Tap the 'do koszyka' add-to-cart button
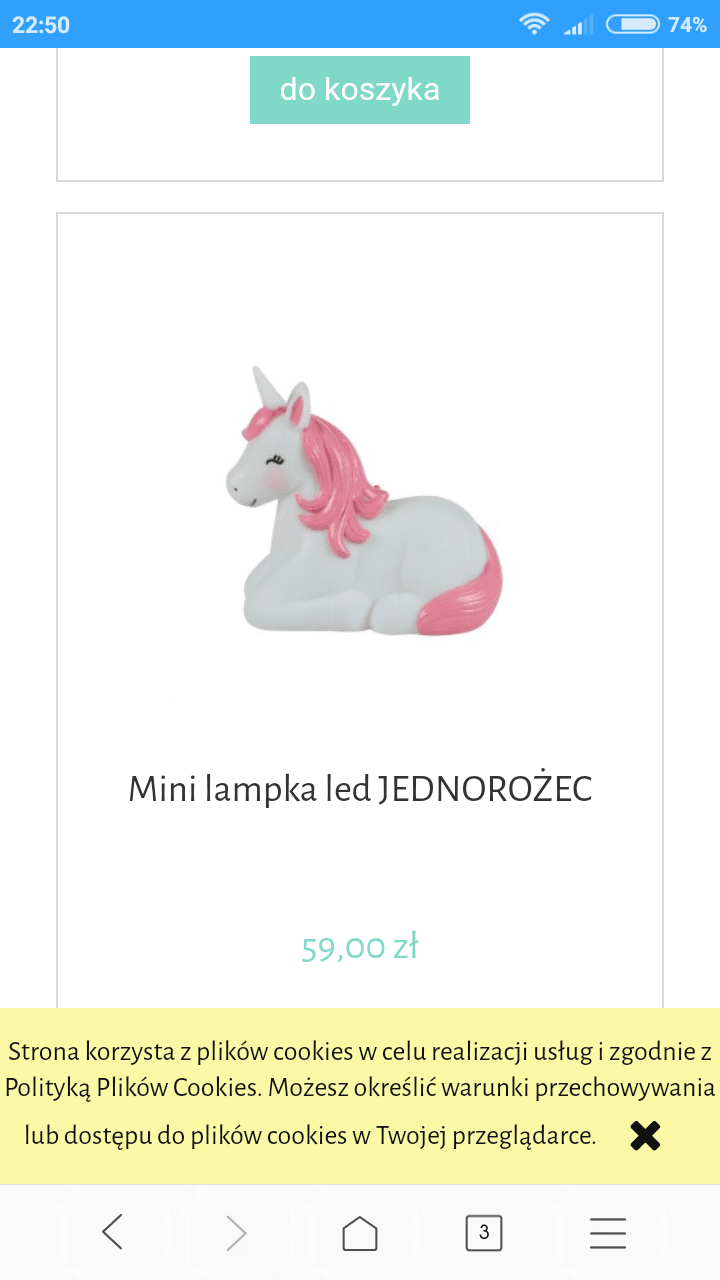The height and width of the screenshot is (1280, 720). pos(360,89)
